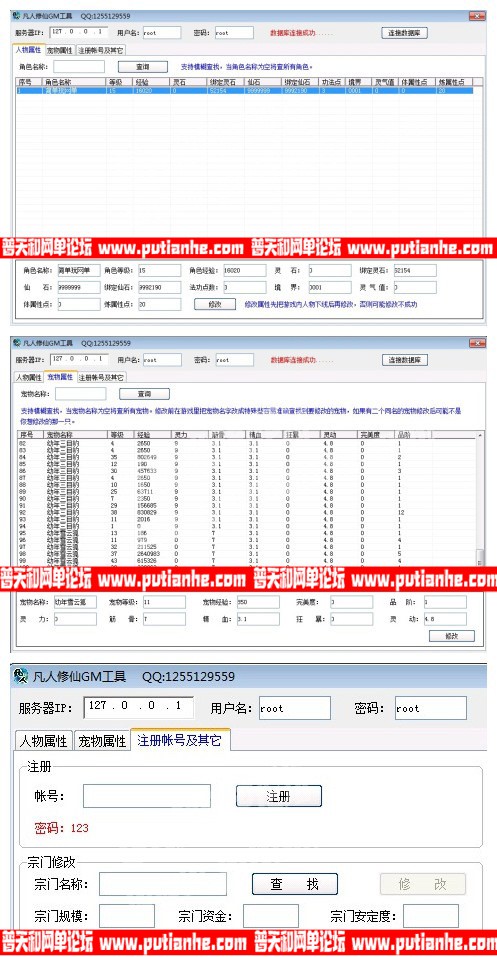Viewport: 497px width, 957px height.
Task: Select the 帐号 registration input field
Action: click(x=147, y=796)
